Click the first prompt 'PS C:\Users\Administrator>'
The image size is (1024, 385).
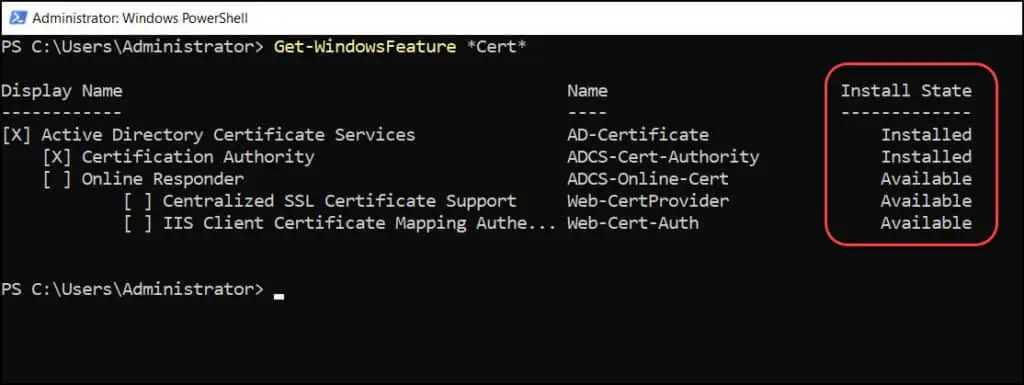click(x=132, y=48)
